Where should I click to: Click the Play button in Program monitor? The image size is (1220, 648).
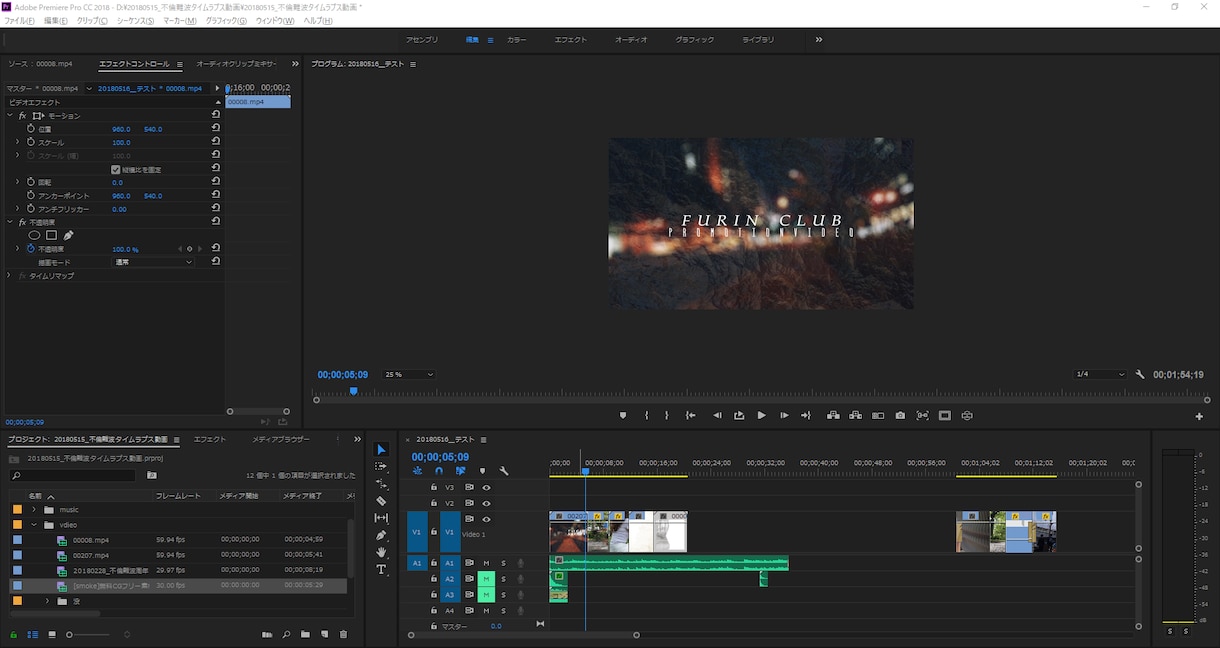coord(761,415)
